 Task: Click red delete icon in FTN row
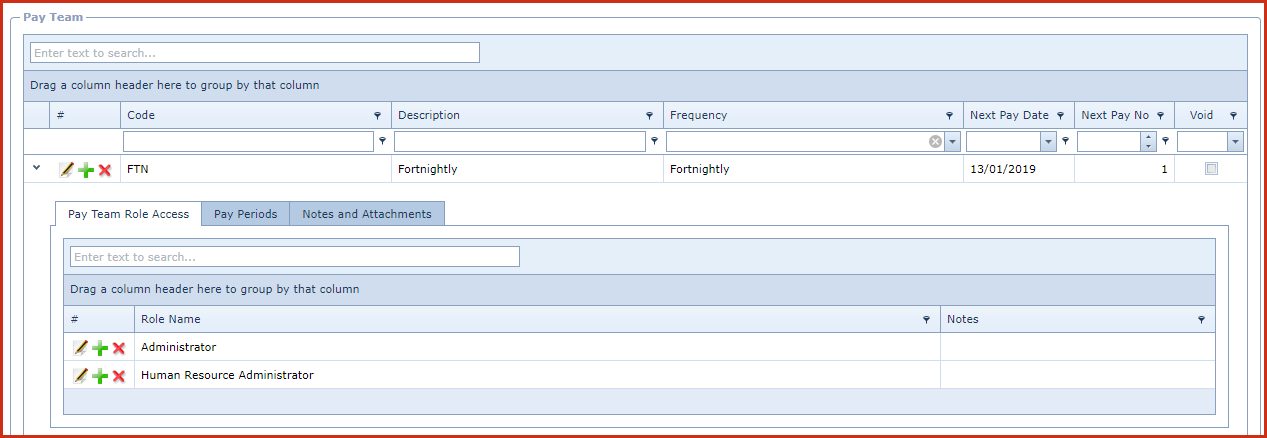tap(104, 170)
